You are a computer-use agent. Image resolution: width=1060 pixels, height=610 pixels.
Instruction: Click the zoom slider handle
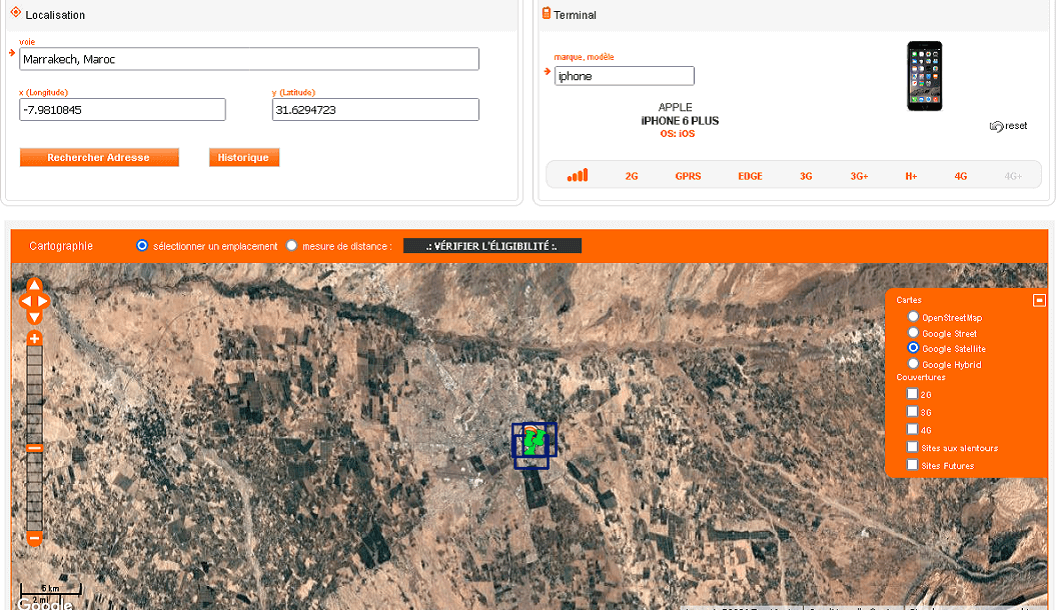pyautogui.click(x=34, y=448)
